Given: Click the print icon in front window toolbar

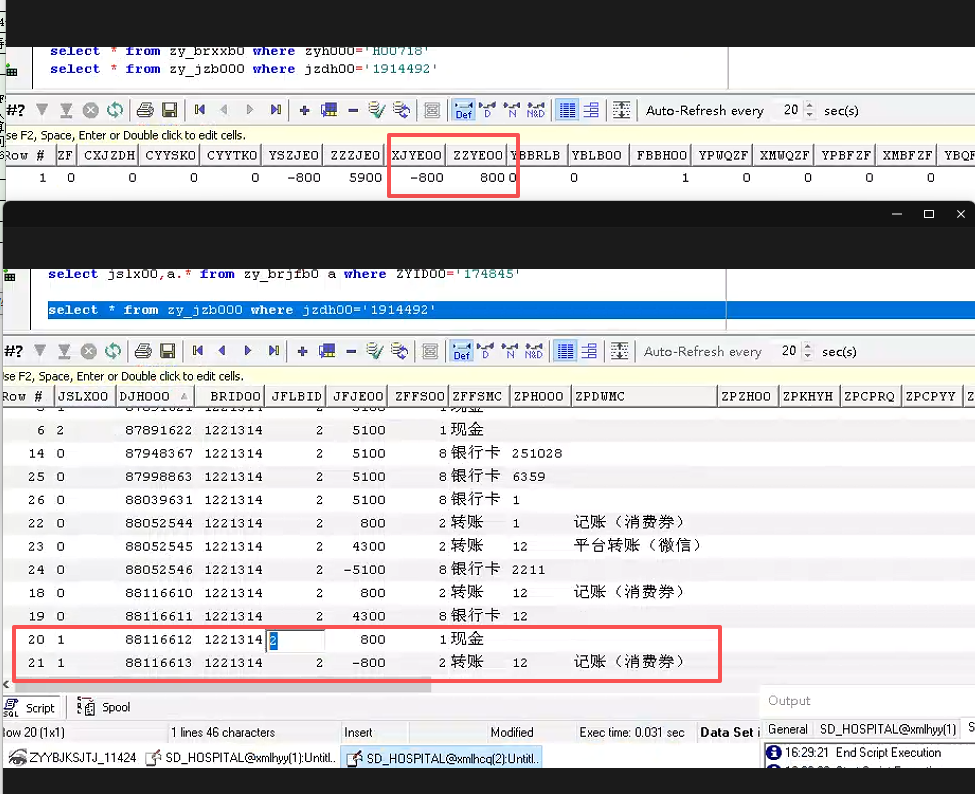Looking at the screenshot, I should 143,351.
